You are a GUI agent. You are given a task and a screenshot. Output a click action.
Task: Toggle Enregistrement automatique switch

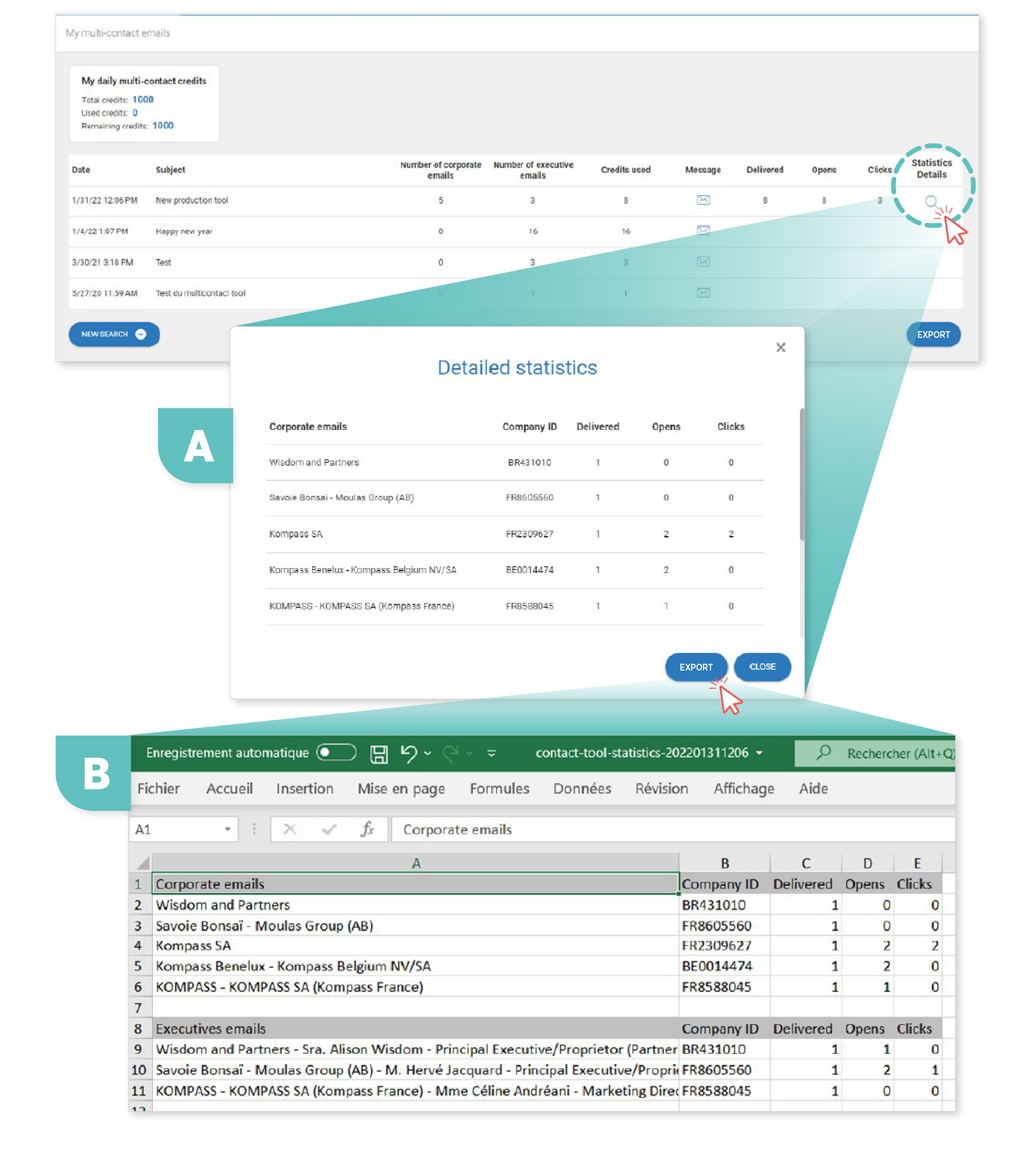tap(336, 753)
